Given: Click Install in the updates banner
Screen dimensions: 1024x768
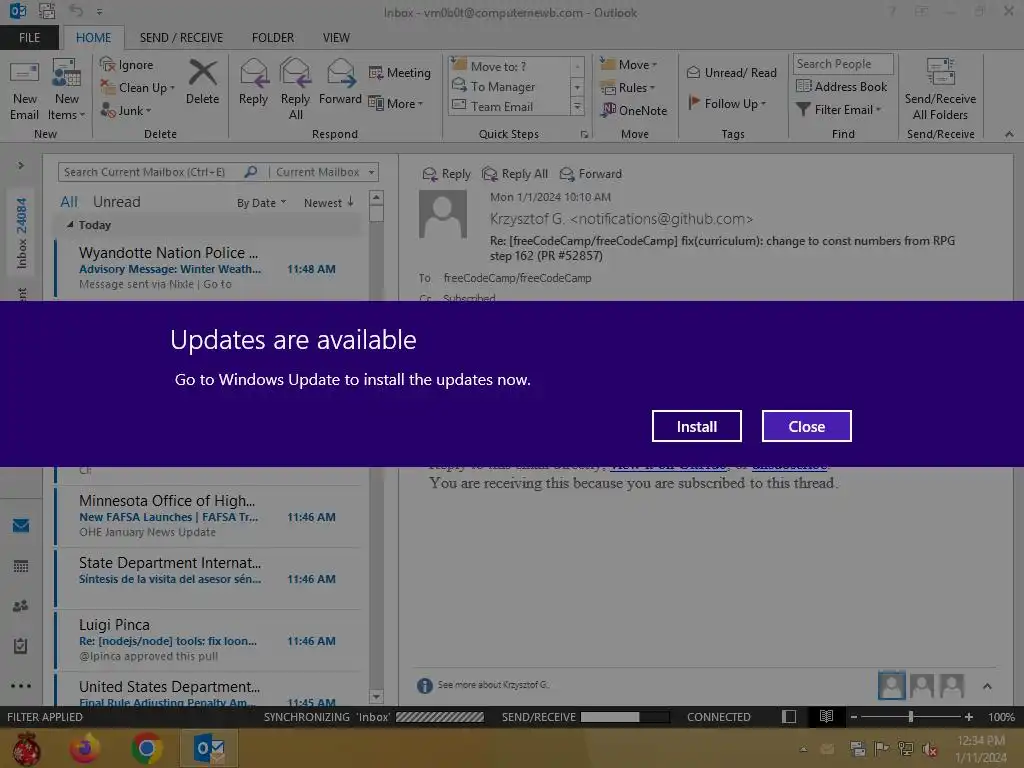Looking at the screenshot, I should point(696,426).
